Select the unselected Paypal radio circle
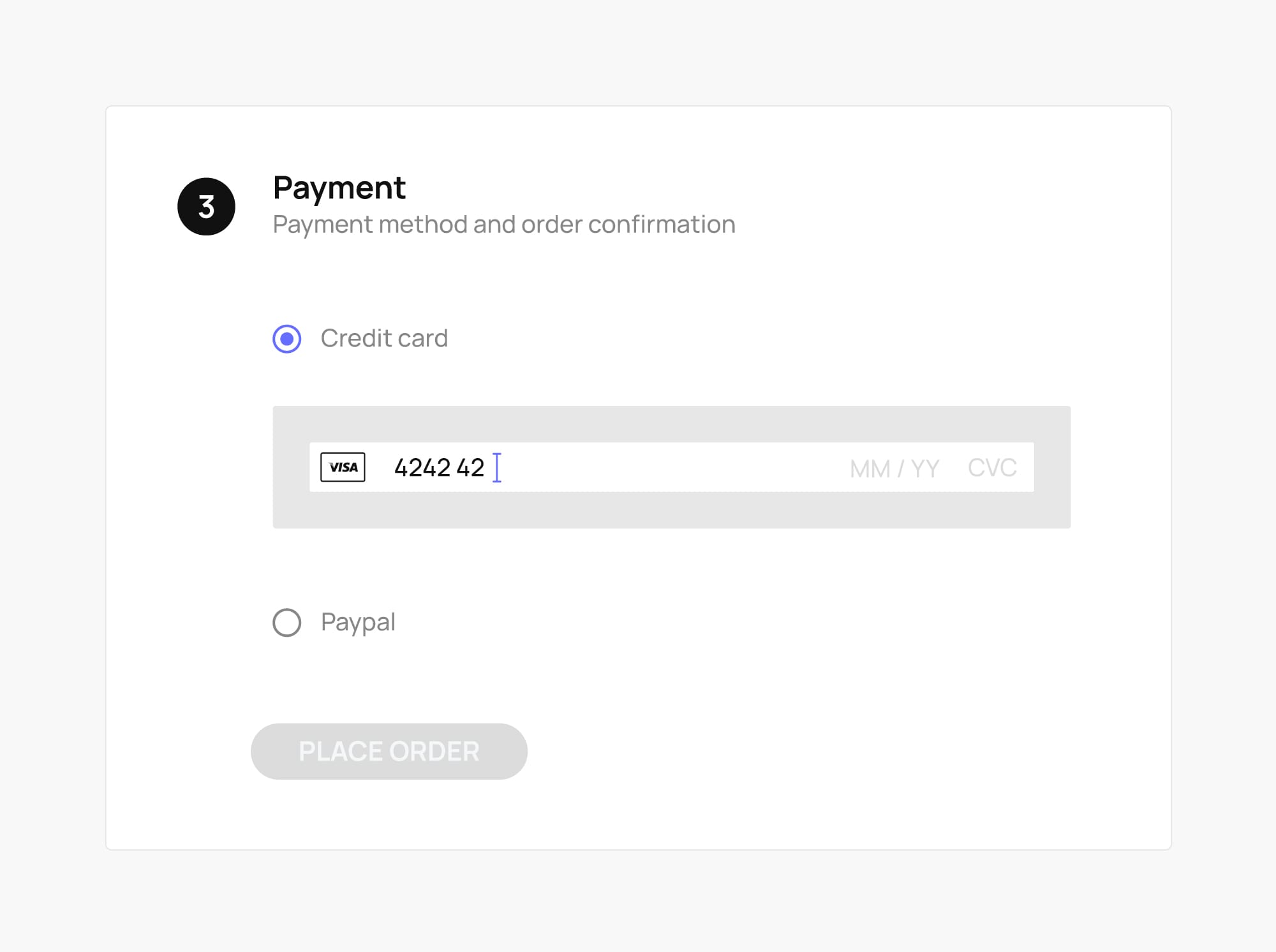The height and width of the screenshot is (952, 1276). pos(287,622)
